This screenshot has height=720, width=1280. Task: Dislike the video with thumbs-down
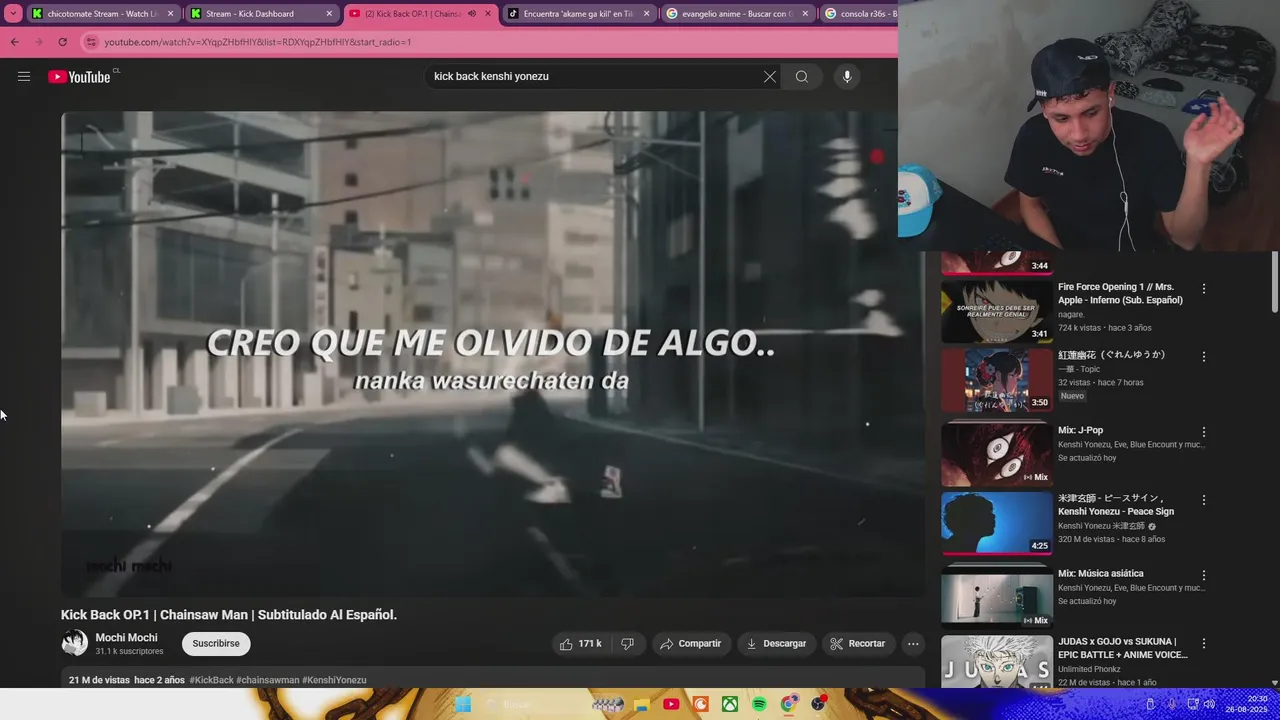(x=628, y=644)
